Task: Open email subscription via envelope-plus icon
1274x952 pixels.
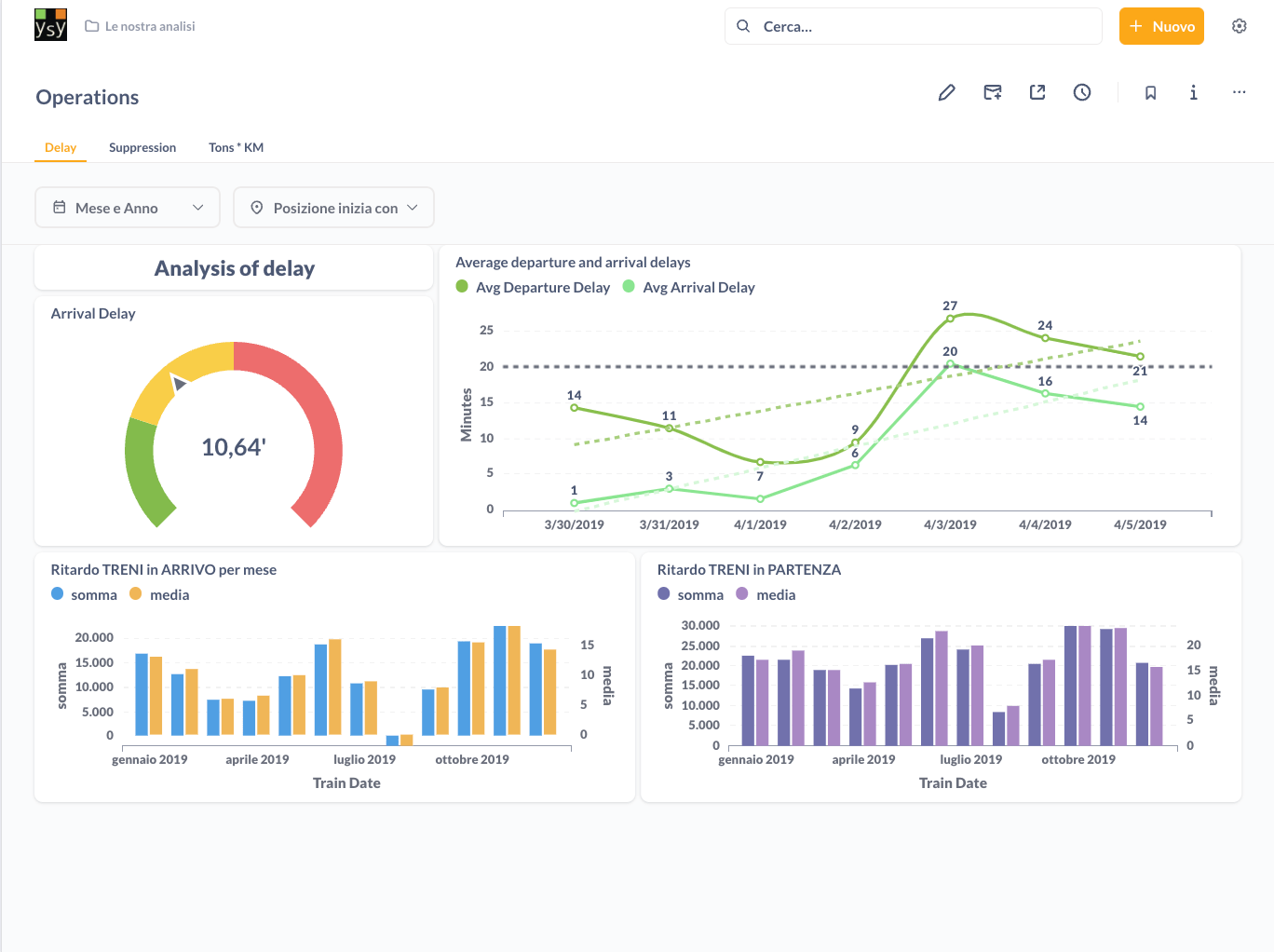Action: pyautogui.click(x=992, y=92)
